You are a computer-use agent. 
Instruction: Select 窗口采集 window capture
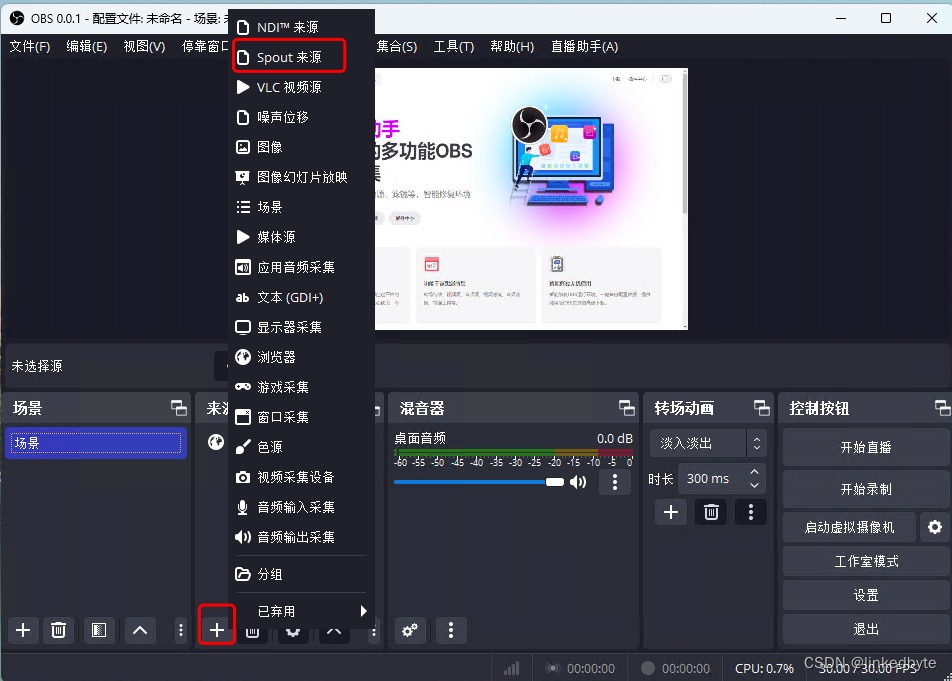click(x=301, y=417)
